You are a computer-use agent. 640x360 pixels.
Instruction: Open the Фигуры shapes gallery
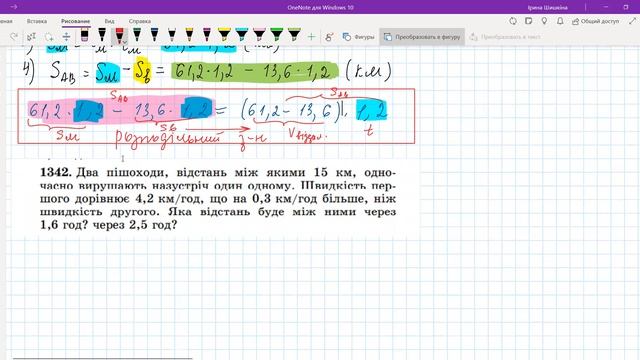[358, 37]
